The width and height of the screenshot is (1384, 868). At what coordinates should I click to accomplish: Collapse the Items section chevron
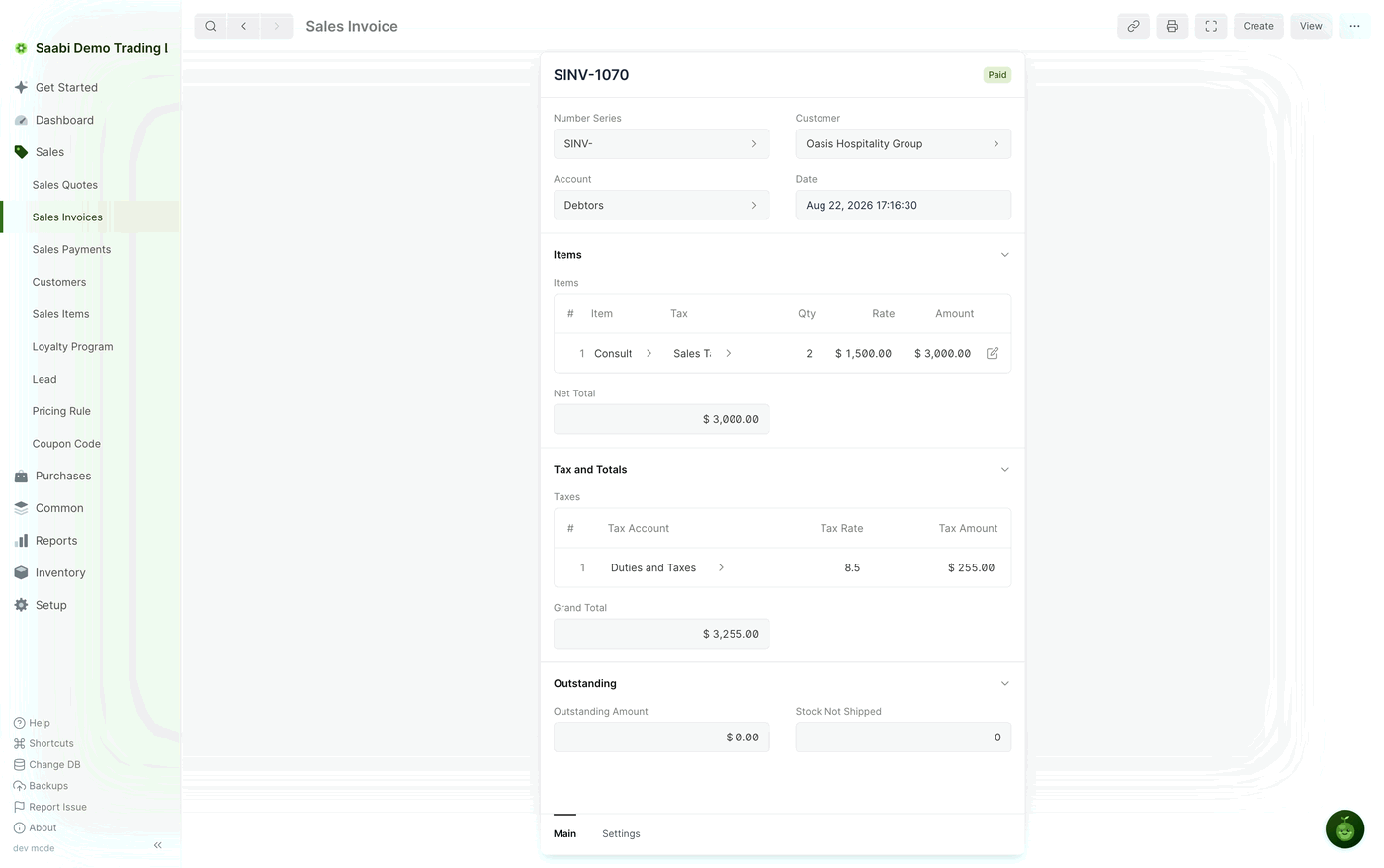click(1004, 255)
